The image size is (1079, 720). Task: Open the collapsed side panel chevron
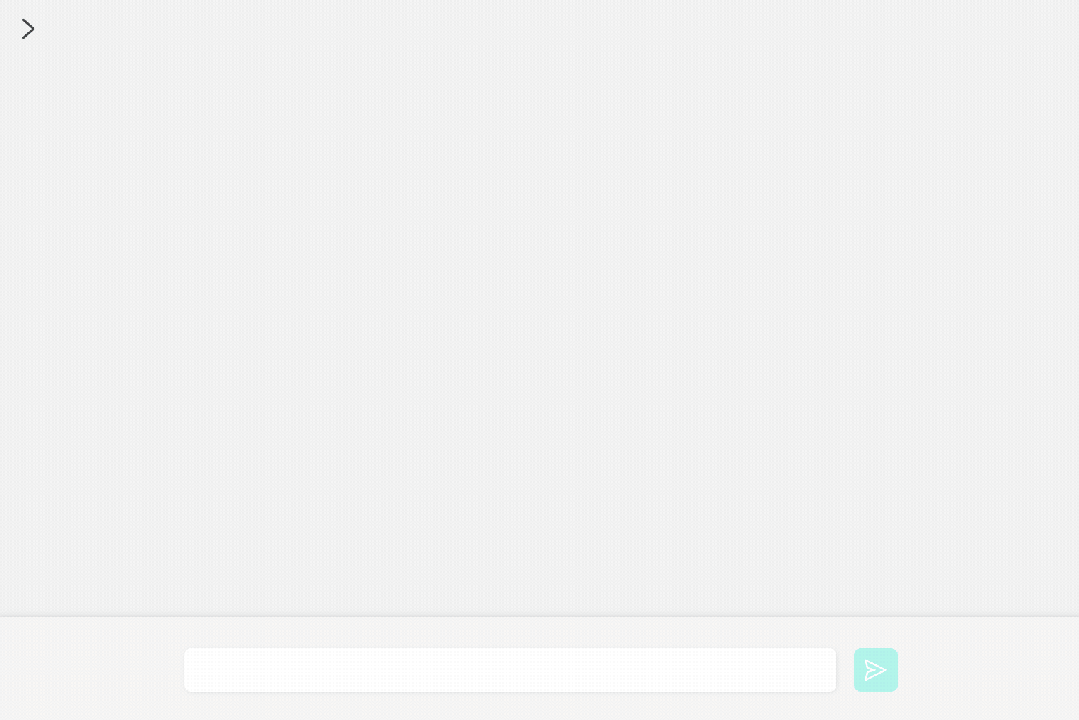click(x=28, y=29)
